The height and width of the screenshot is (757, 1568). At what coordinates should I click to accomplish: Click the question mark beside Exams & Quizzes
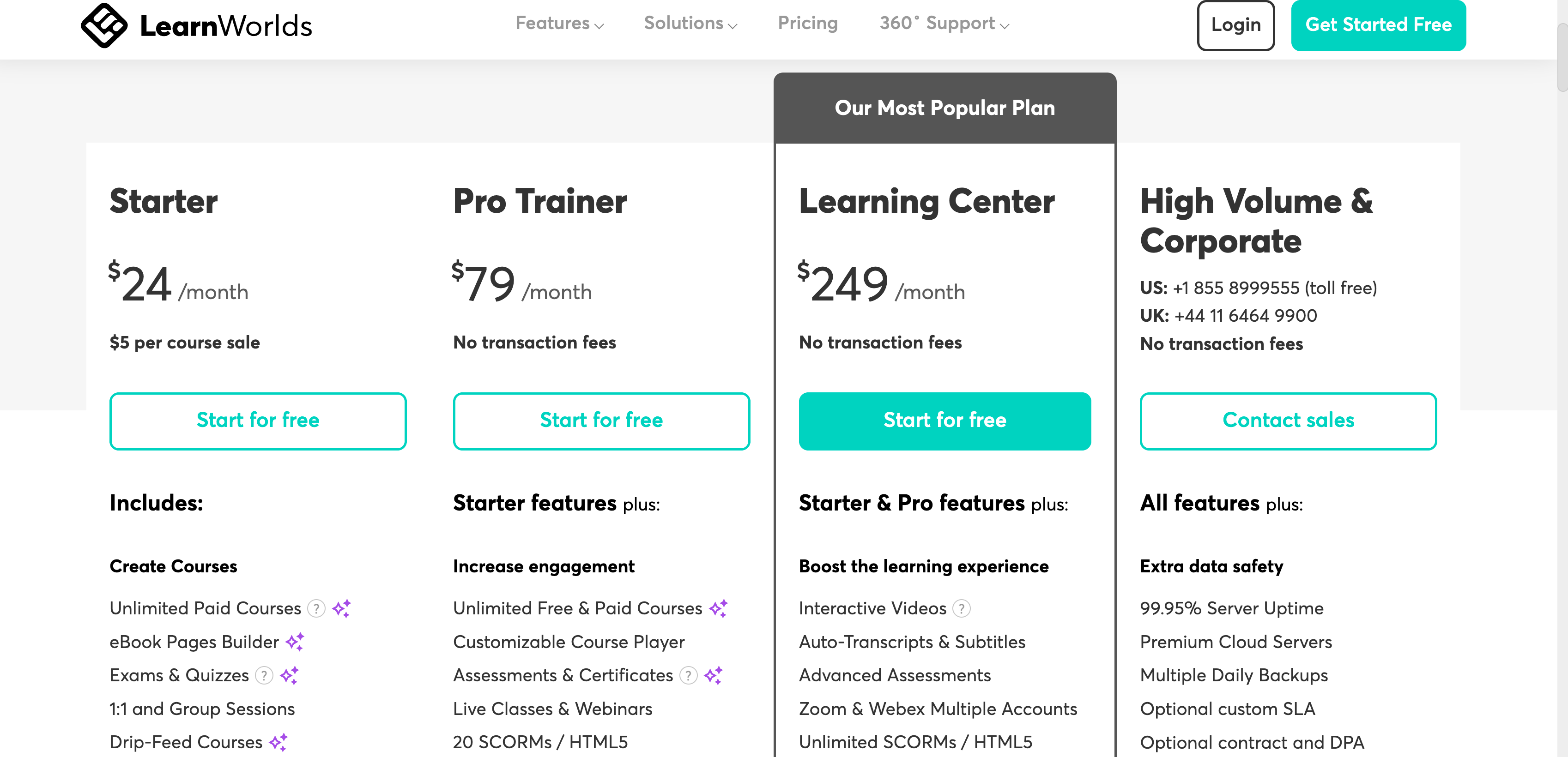[x=264, y=675]
